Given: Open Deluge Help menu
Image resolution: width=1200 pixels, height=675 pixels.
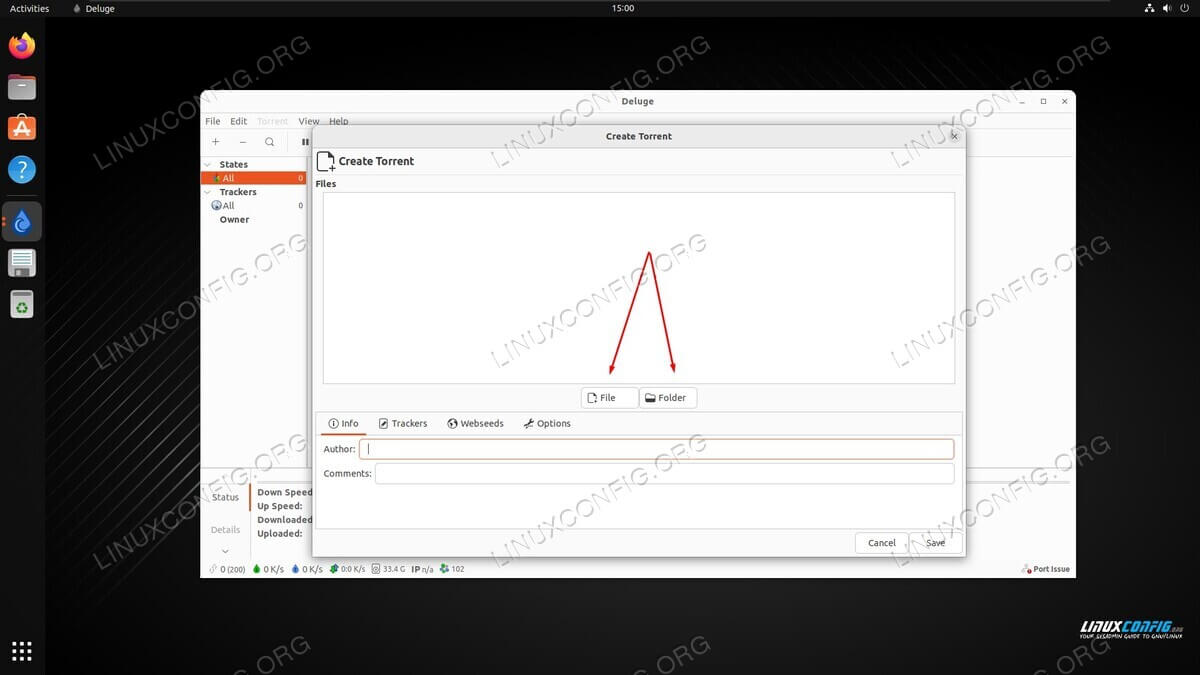Looking at the screenshot, I should click(x=339, y=121).
